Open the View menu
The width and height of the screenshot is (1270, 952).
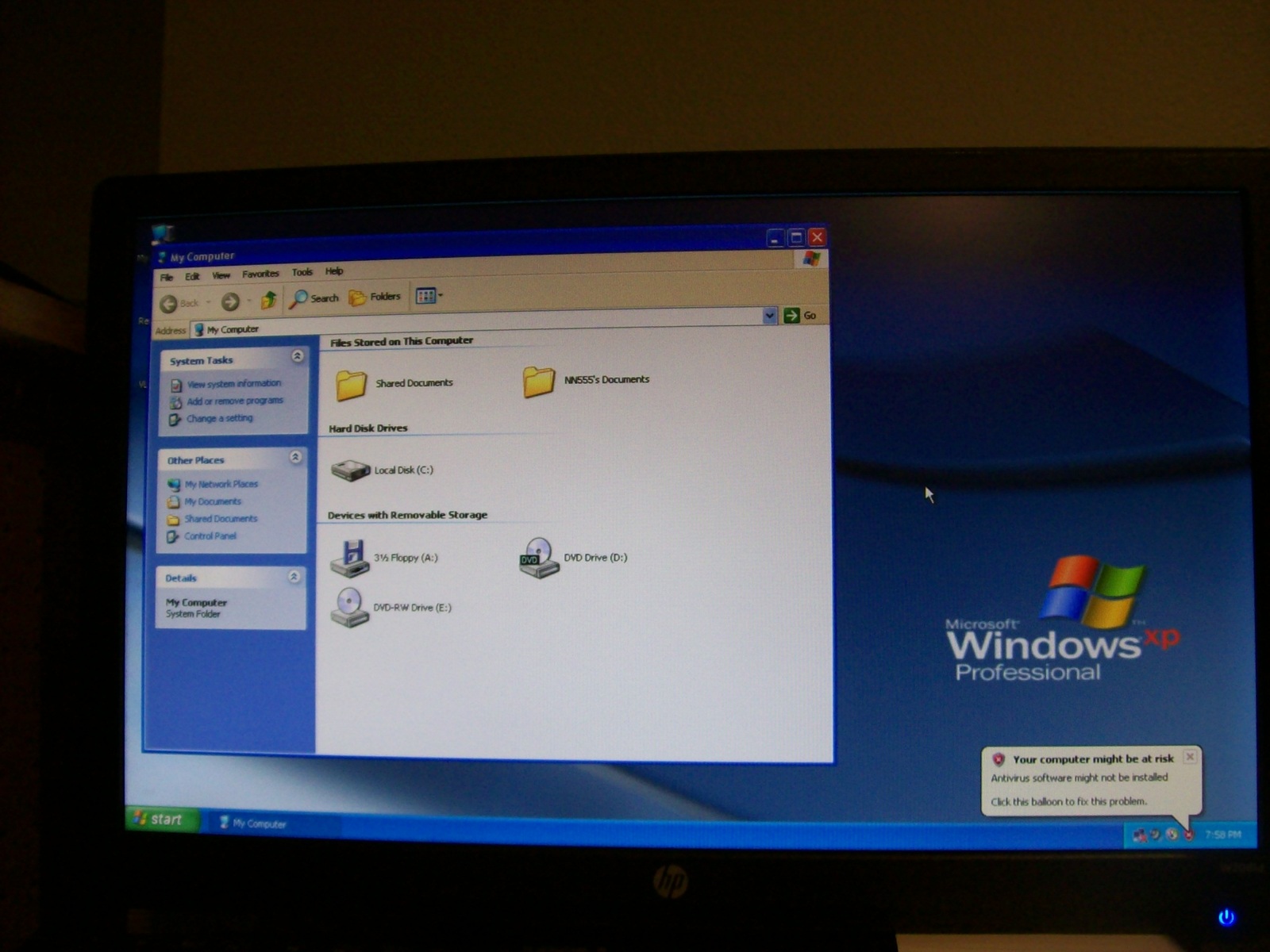pos(221,275)
